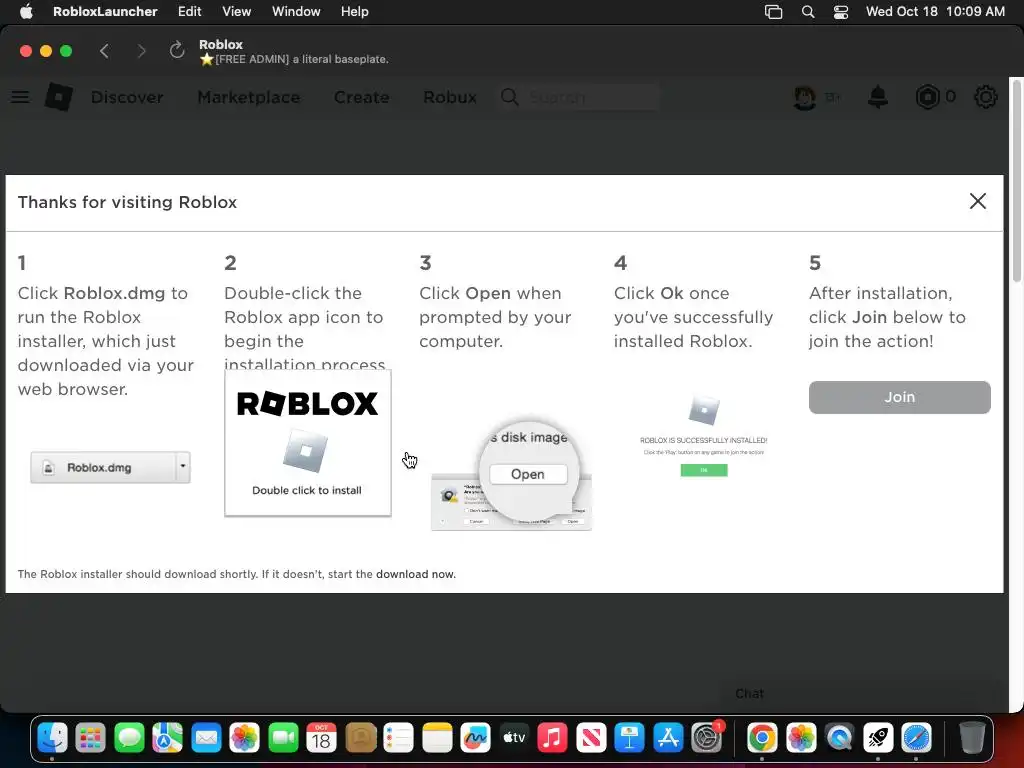Open the user avatar profile icon
Screen dimensions: 1024x768
(x=805, y=97)
